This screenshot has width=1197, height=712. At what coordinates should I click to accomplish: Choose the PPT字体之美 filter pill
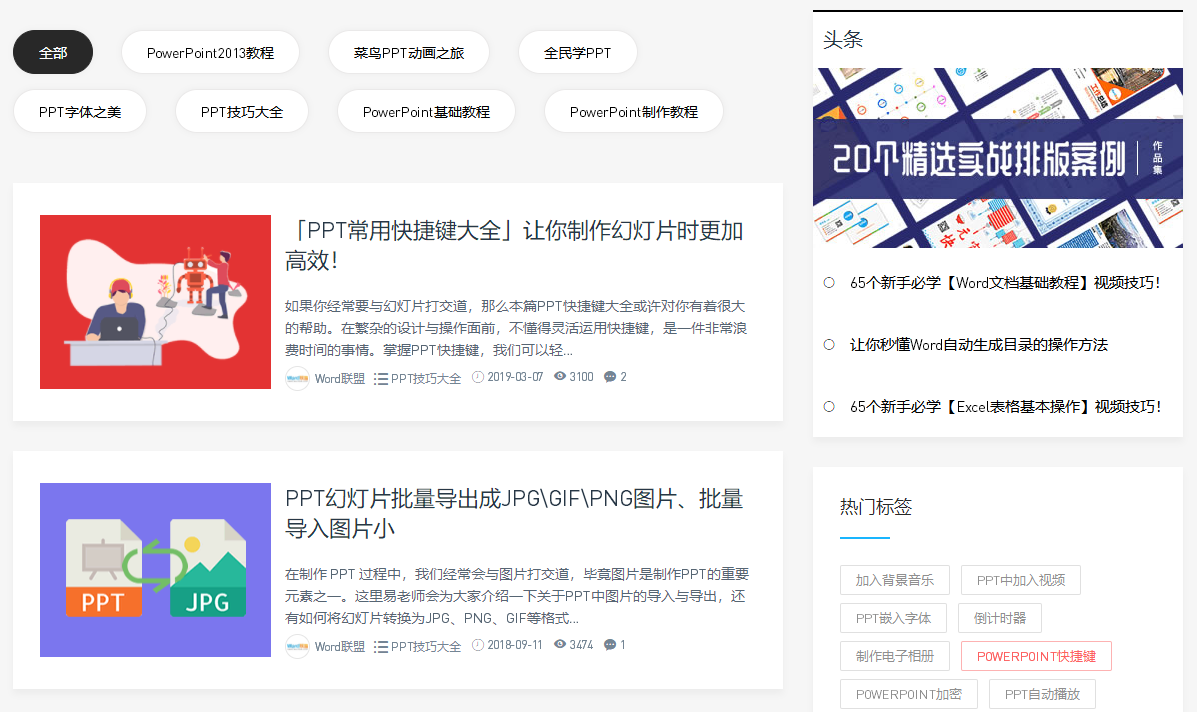(x=79, y=111)
